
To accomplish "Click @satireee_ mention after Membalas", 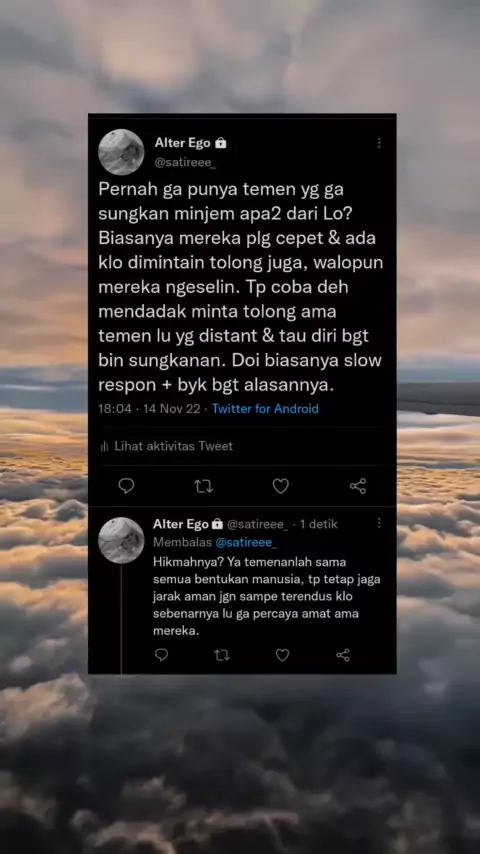I will pyautogui.click(x=246, y=542).
